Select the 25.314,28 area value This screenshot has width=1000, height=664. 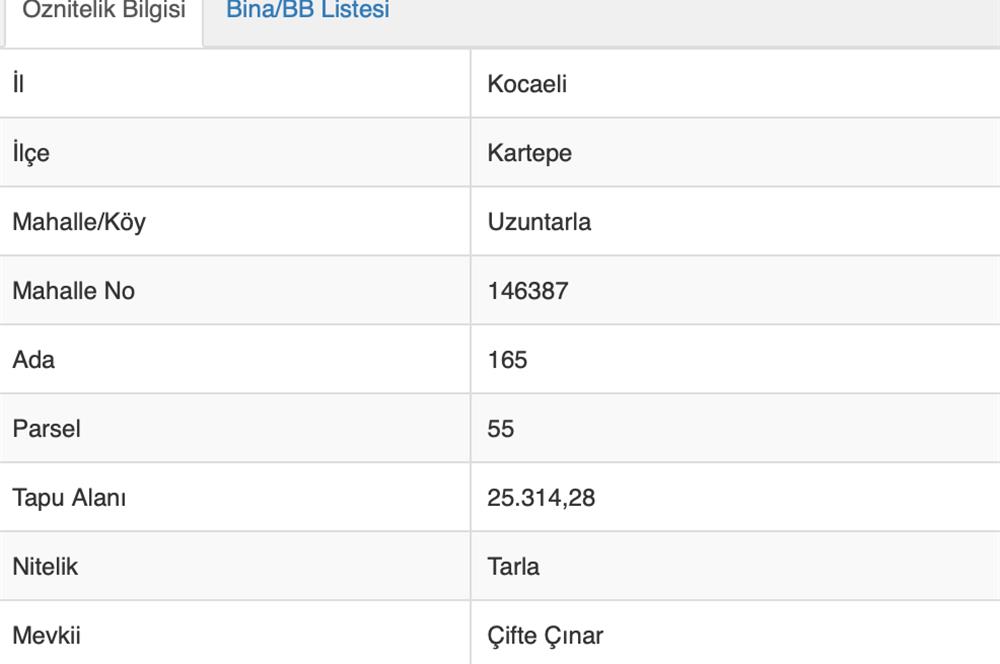pyautogui.click(x=541, y=498)
